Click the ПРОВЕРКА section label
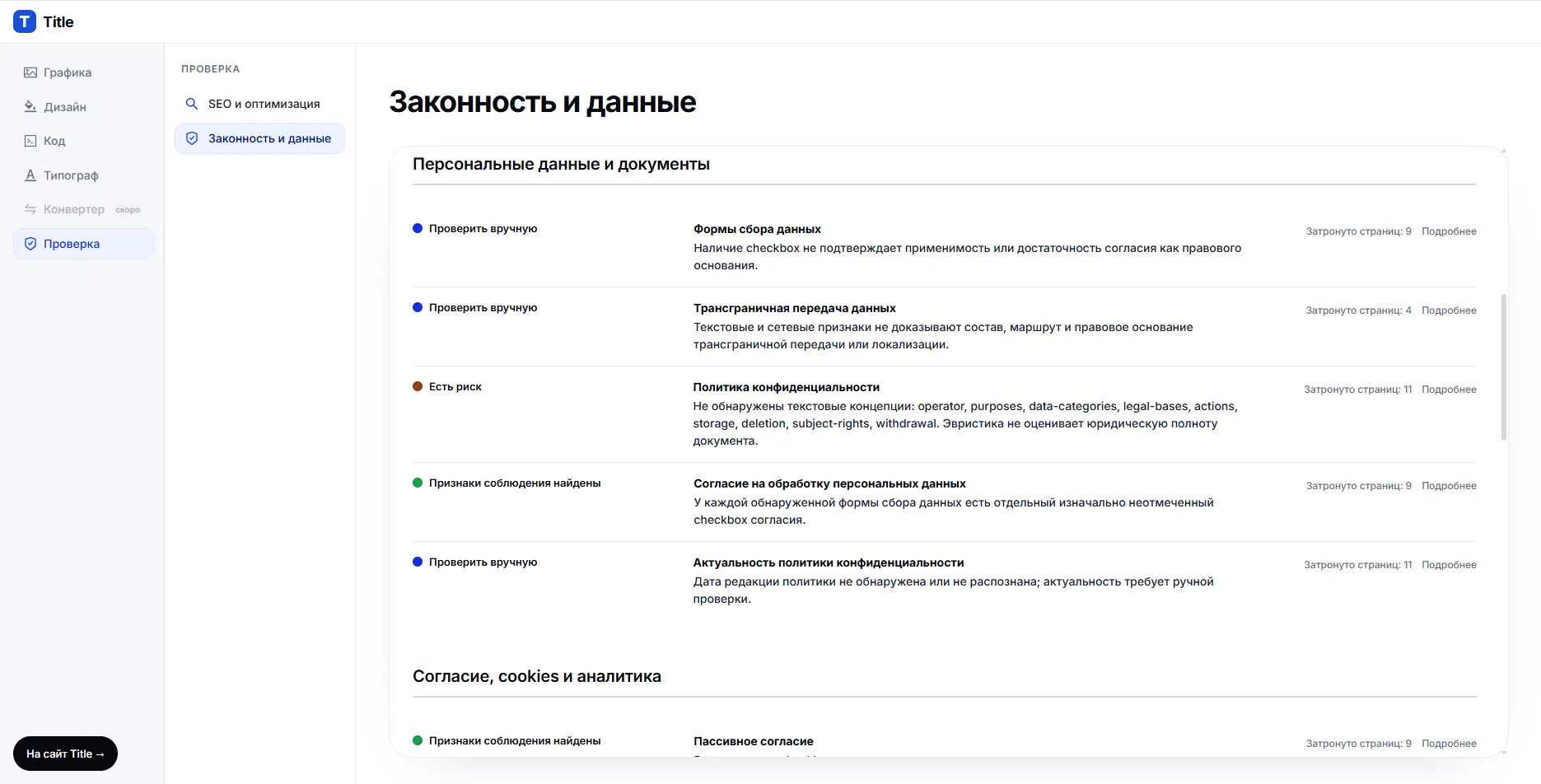Viewport: 1541px width, 784px height. [x=210, y=69]
